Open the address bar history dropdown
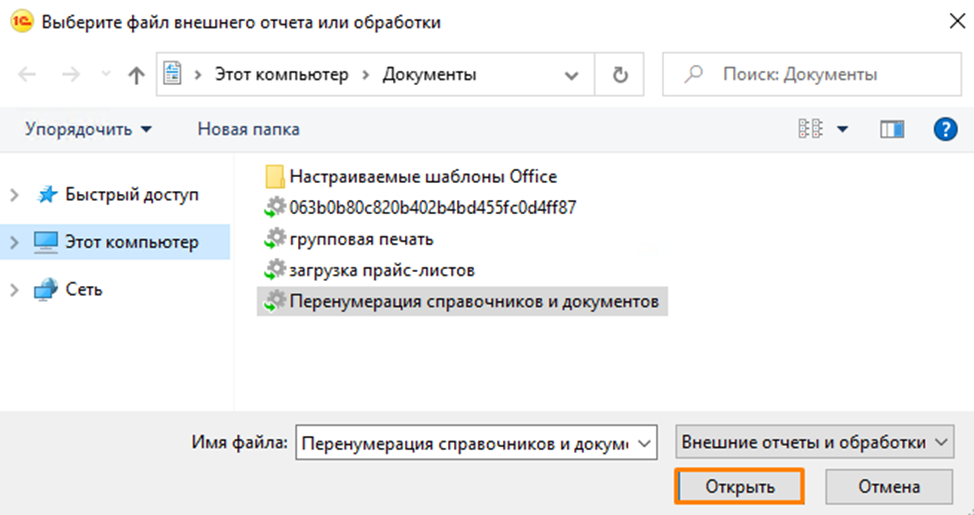 tap(572, 75)
